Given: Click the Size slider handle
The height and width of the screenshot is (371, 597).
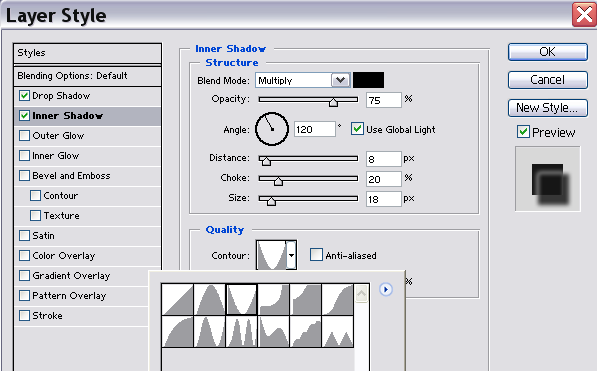Looking at the screenshot, I should click(x=271, y=201).
